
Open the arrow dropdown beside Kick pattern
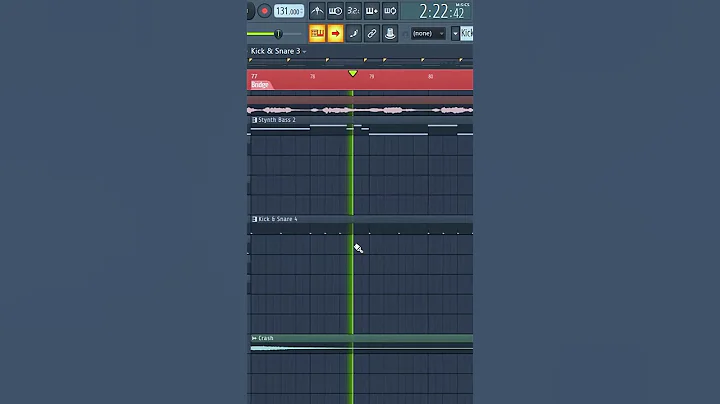pos(455,34)
